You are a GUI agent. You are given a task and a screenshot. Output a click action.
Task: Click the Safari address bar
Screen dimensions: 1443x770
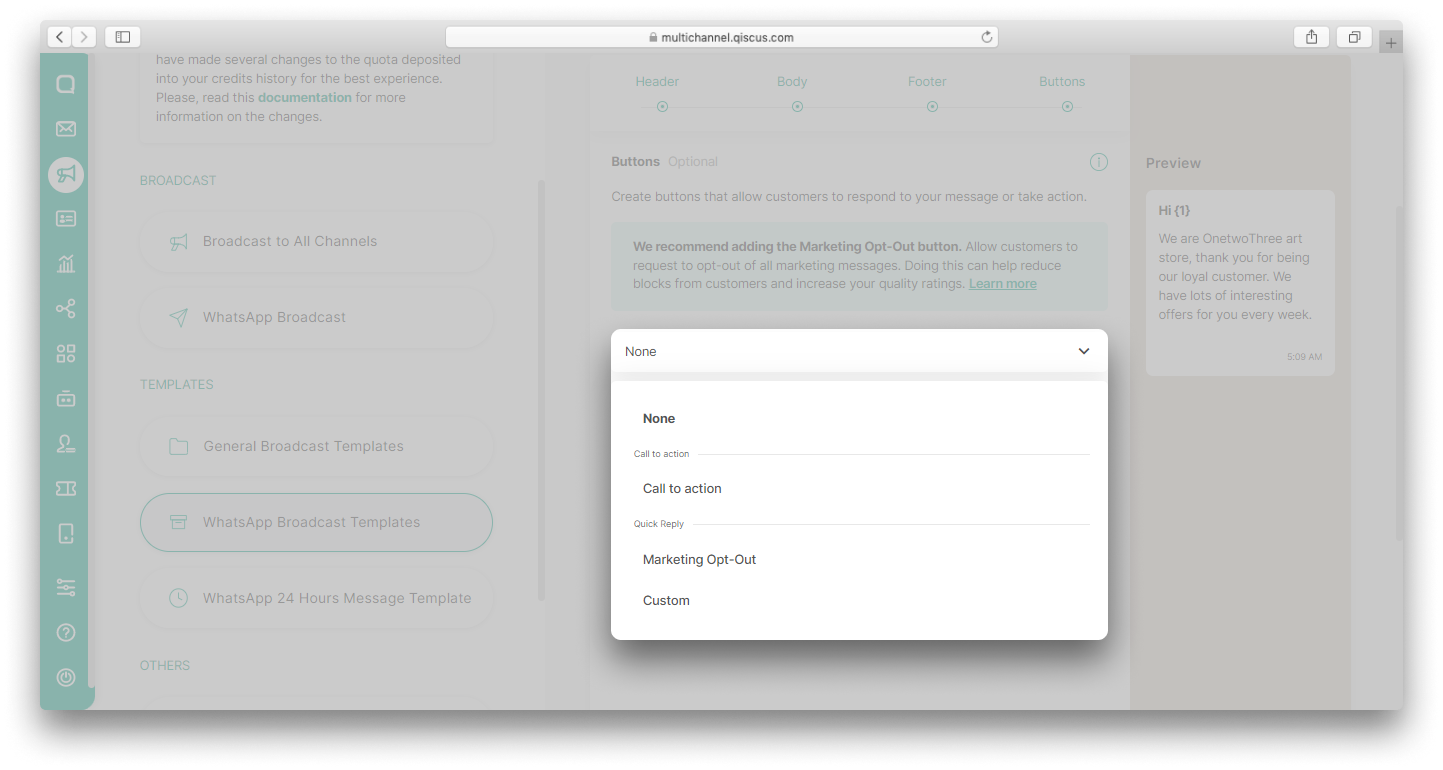[x=721, y=37]
